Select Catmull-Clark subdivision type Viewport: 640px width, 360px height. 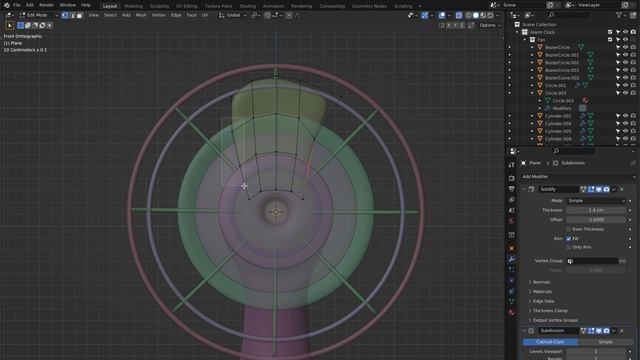pyautogui.click(x=550, y=342)
